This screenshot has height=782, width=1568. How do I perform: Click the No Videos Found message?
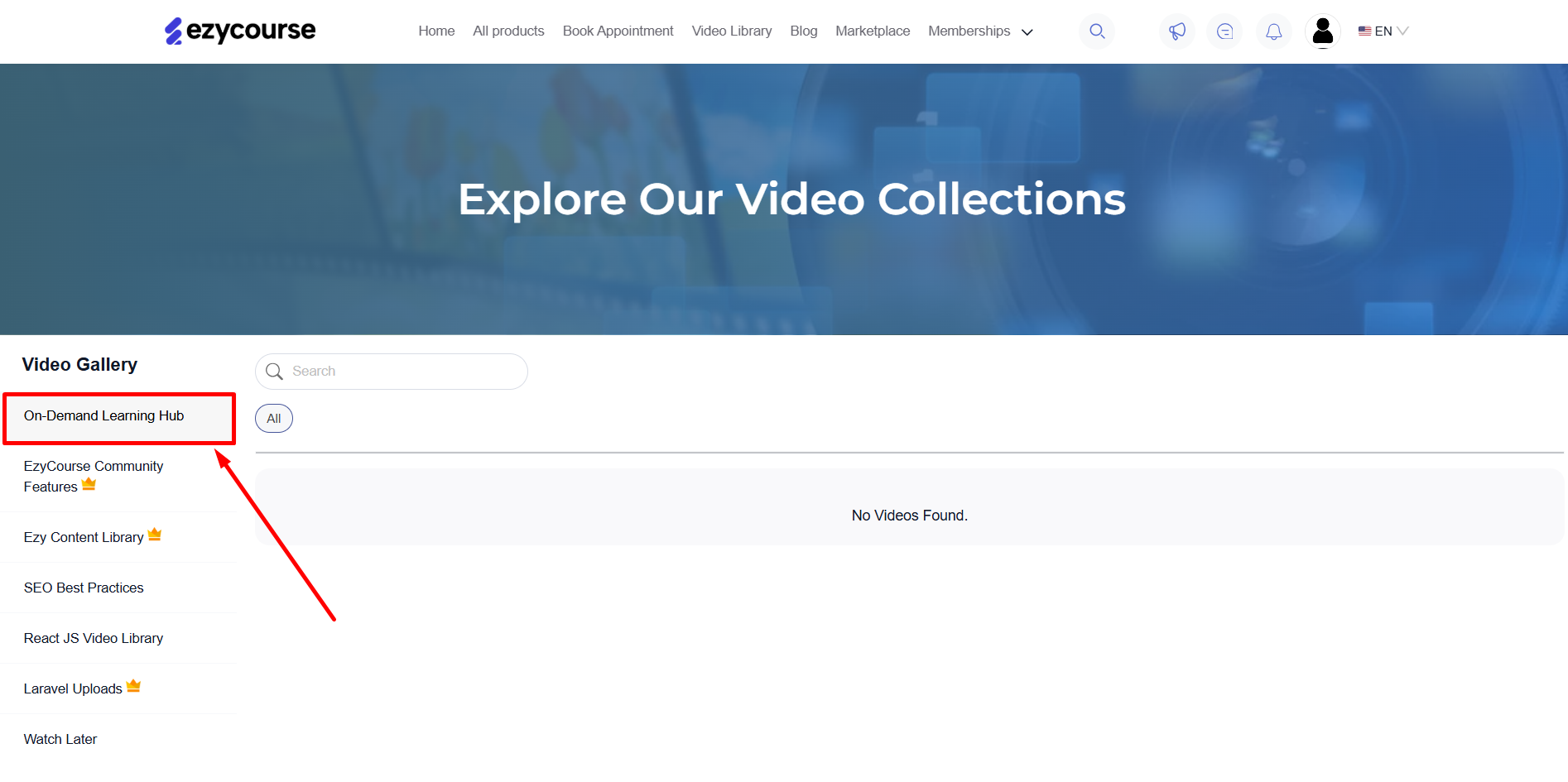pos(910,516)
